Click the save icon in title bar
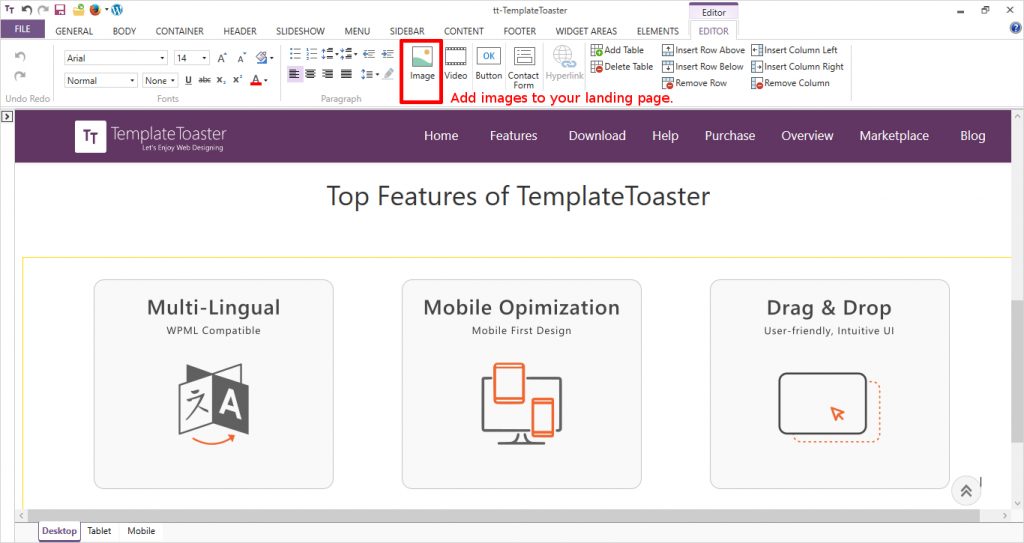This screenshot has width=1024, height=543. tap(60, 10)
